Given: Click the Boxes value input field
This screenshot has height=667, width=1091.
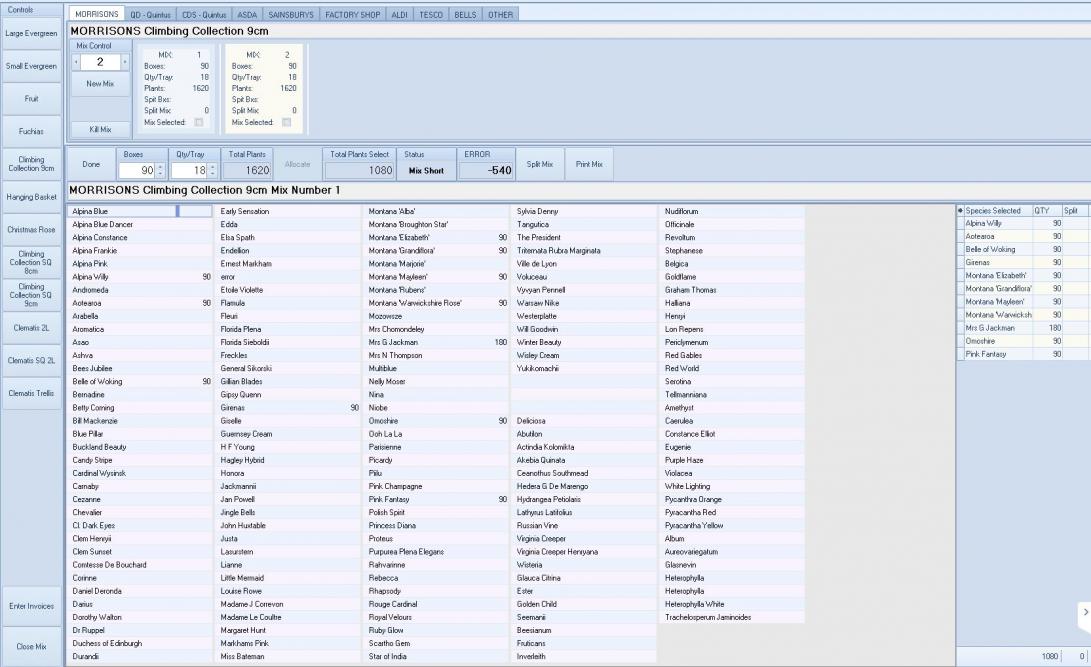Looking at the screenshot, I should click(138, 170).
